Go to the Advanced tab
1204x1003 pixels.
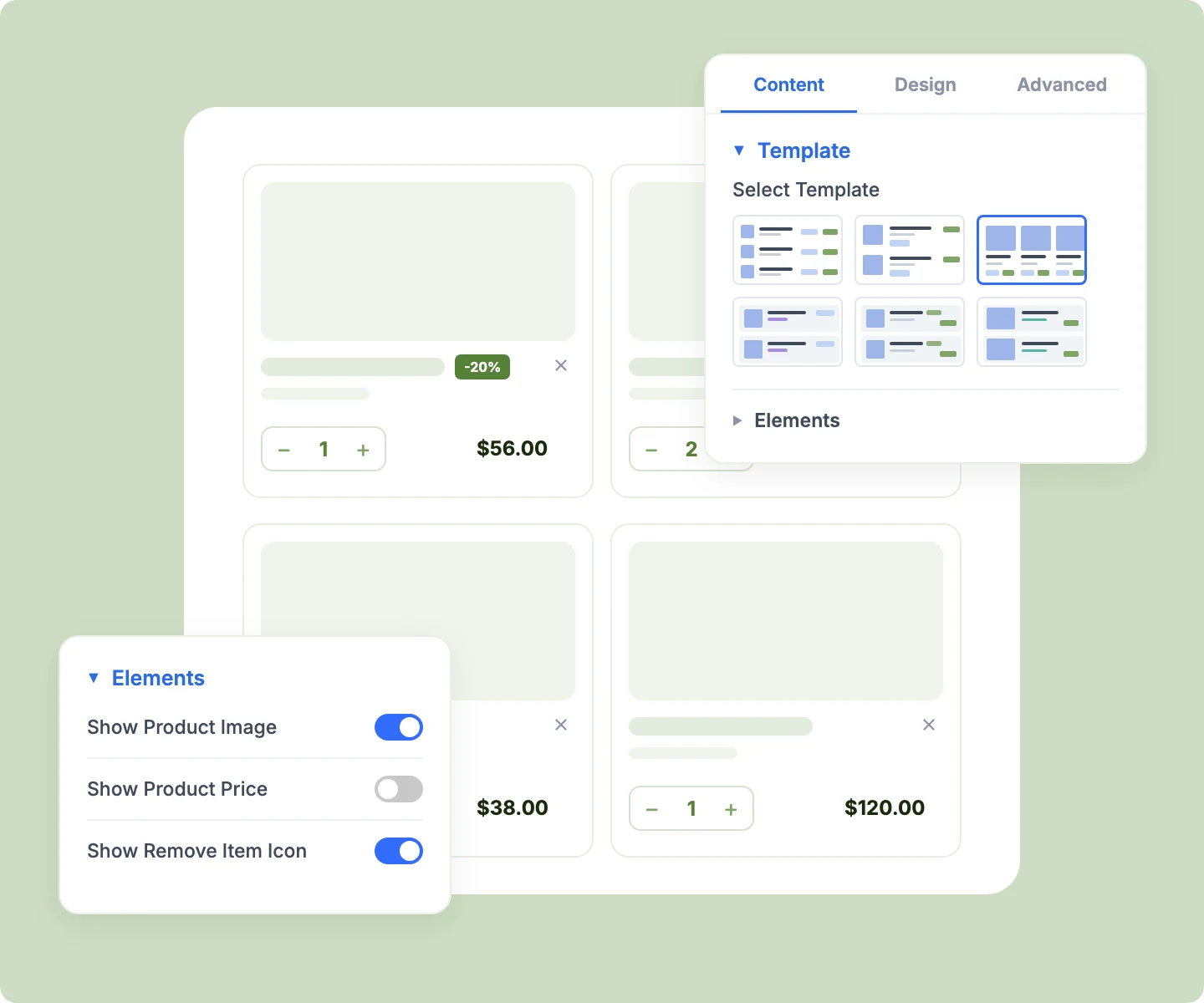coord(1062,84)
